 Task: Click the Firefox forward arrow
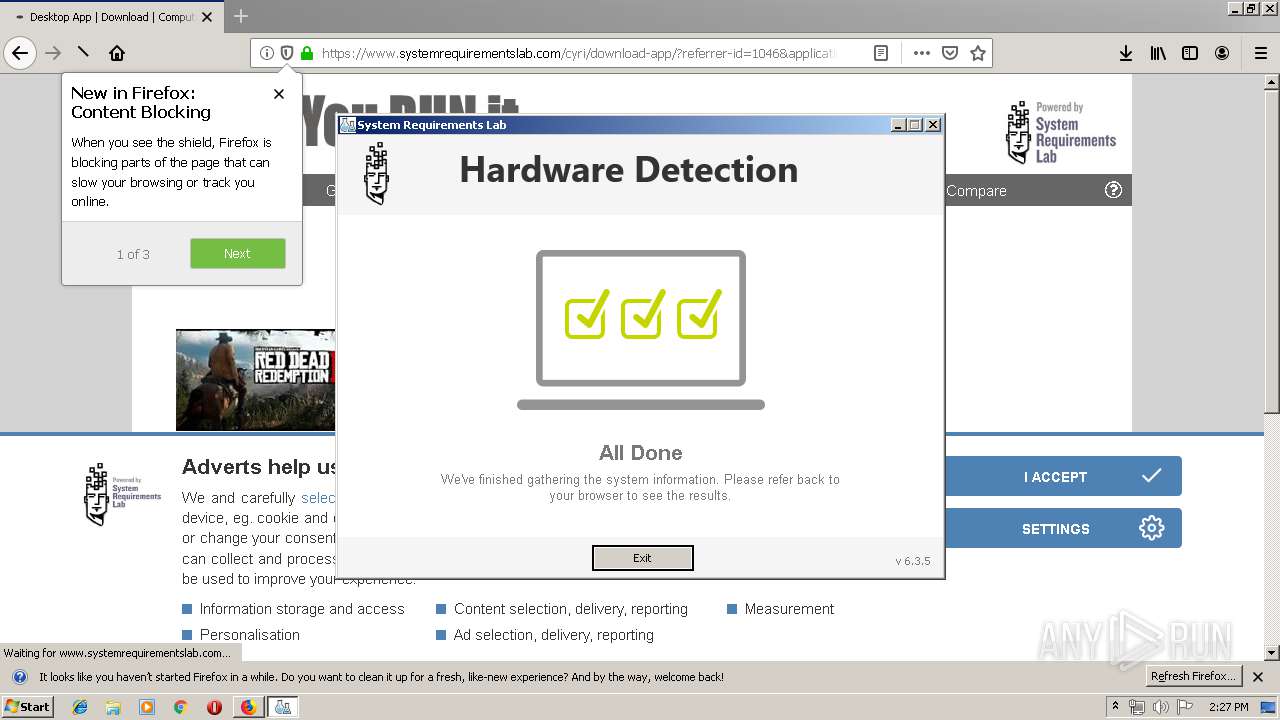coord(53,53)
